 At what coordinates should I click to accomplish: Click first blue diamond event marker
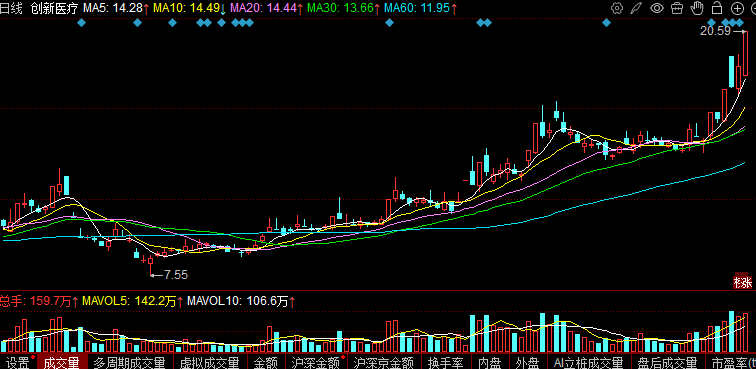tap(81, 23)
